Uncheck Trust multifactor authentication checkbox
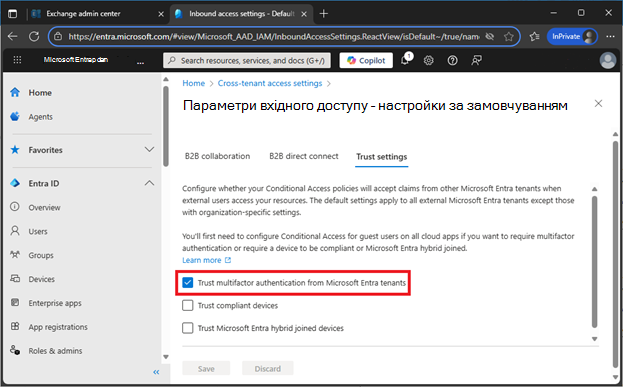 point(188,282)
